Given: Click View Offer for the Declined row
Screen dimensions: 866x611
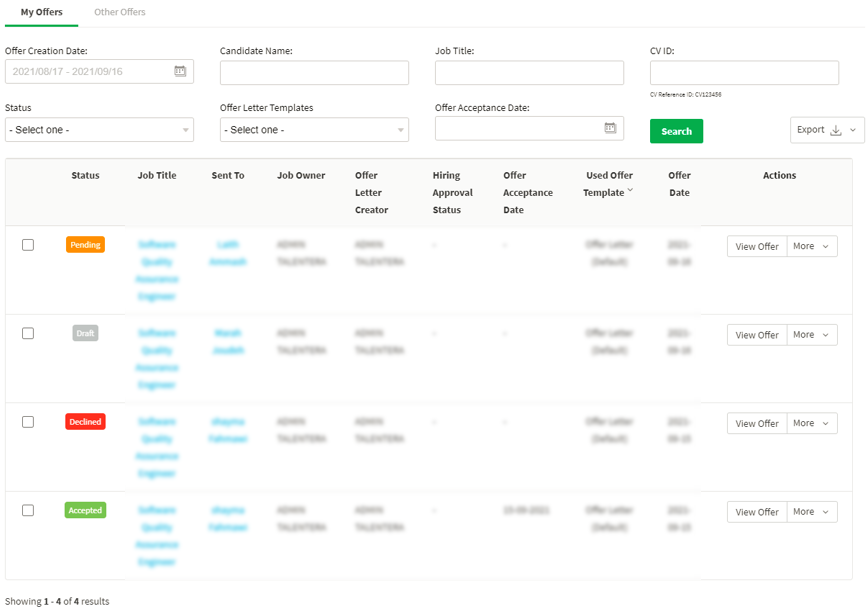Looking at the screenshot, I should 757,424.
